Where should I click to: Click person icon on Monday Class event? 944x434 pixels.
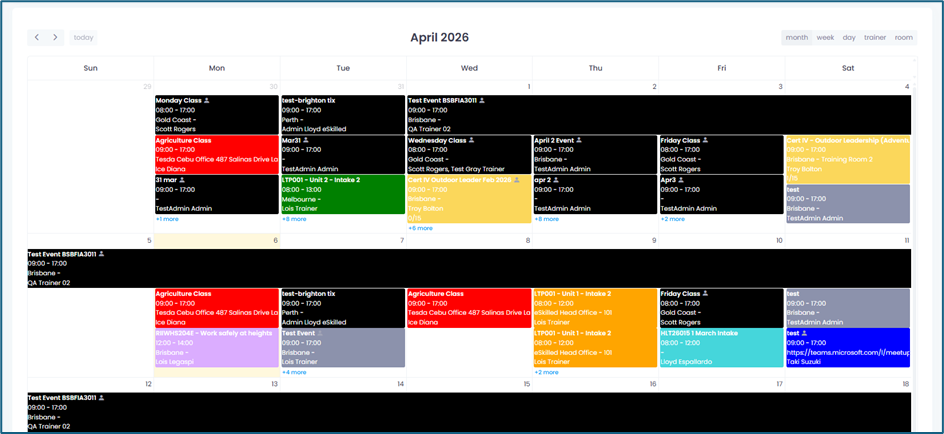207,101
